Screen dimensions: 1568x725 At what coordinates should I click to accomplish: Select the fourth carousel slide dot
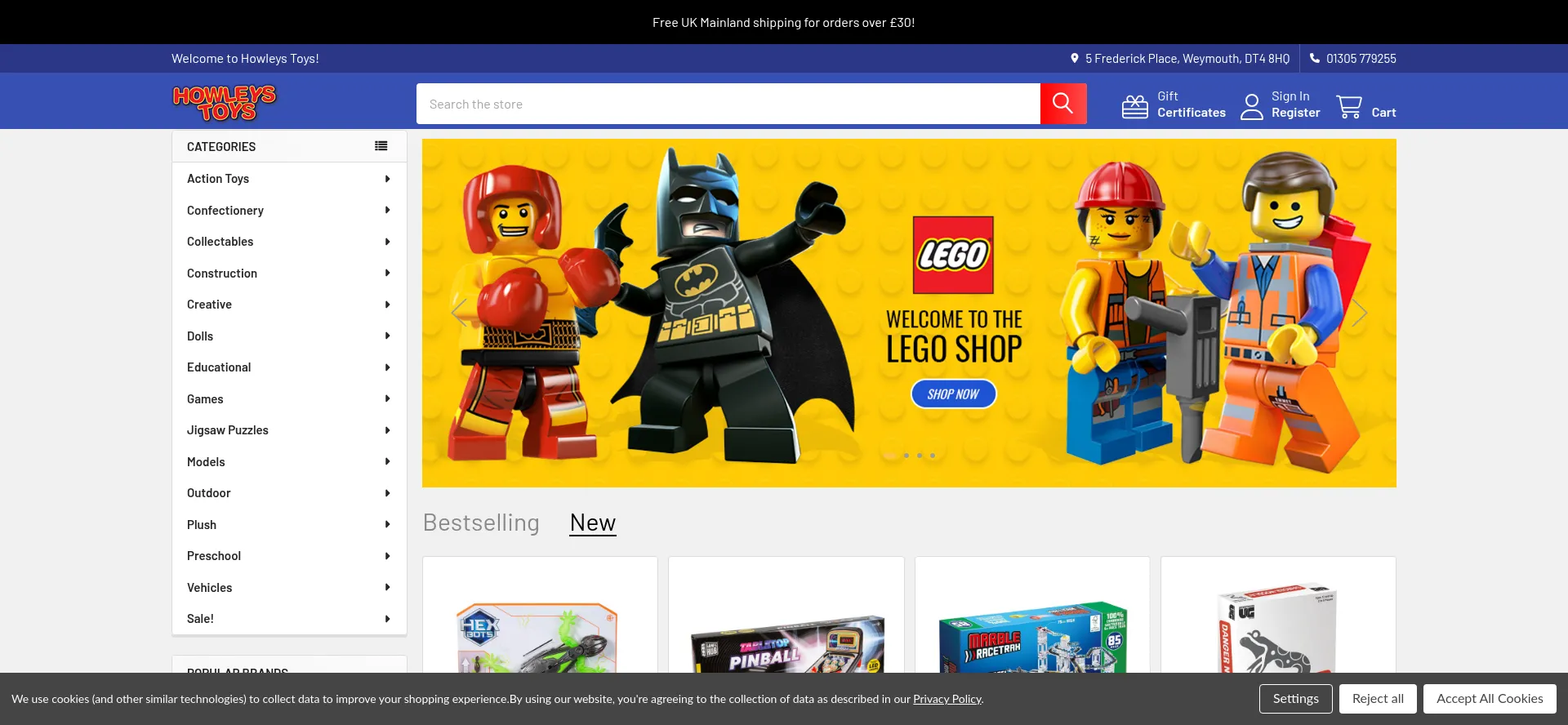[933, 456]
